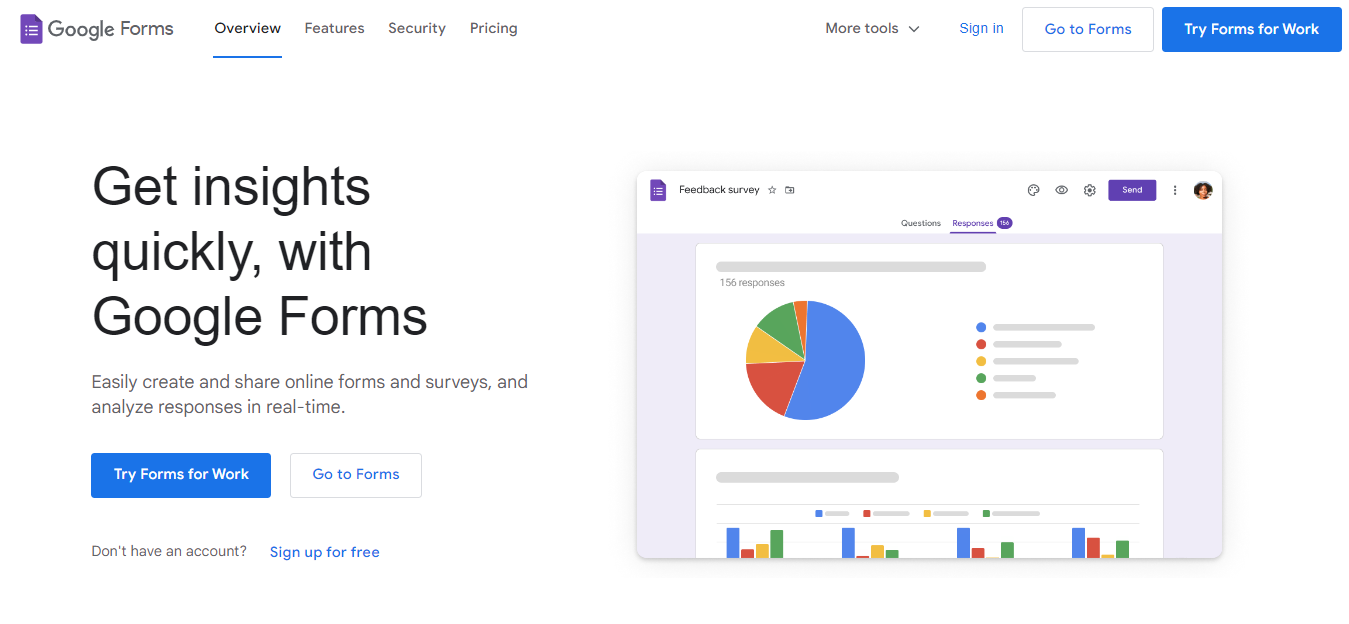Open the Overview tab
Viewport: 1349px width, 624px height.
[248, 28]
